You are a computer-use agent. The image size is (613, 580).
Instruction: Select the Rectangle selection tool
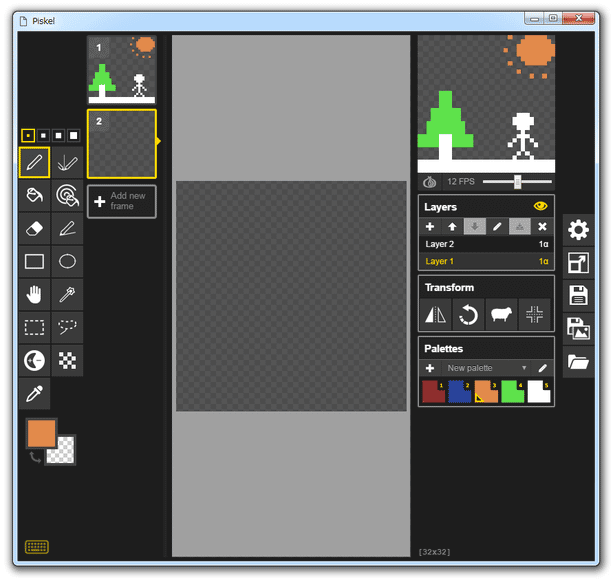pos(34,327)
